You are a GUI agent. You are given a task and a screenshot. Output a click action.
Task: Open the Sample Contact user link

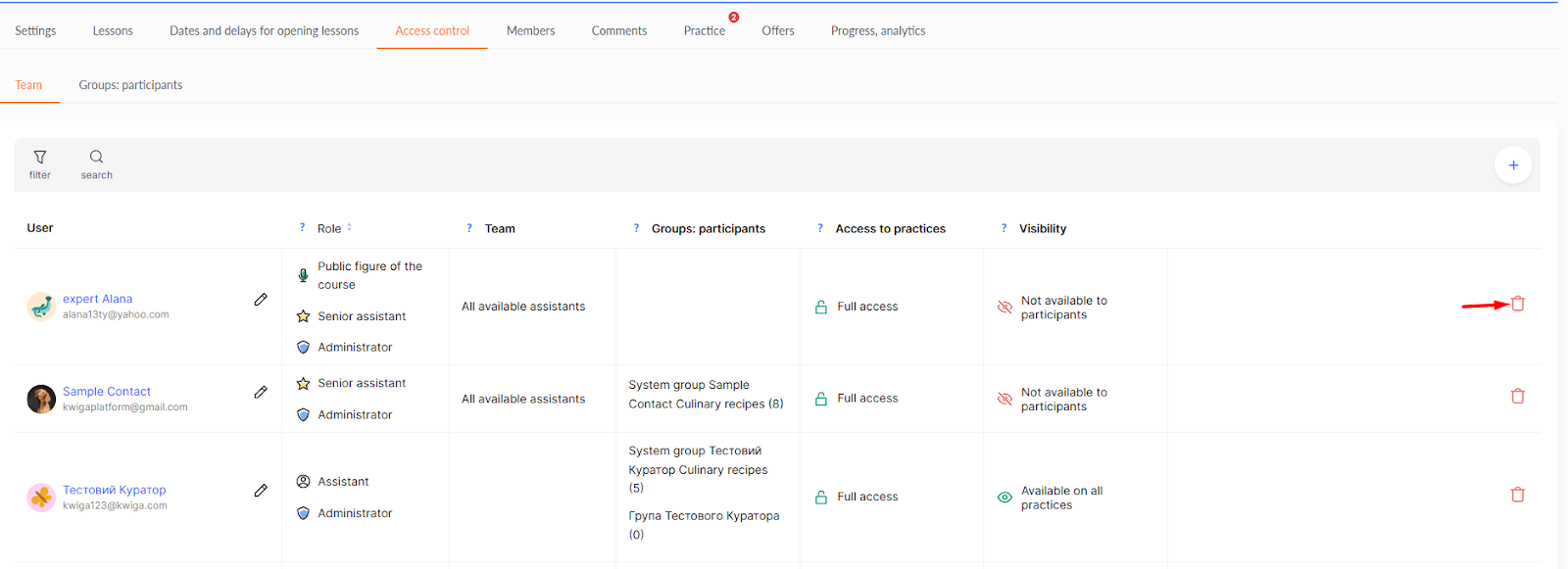coord(107,391)
